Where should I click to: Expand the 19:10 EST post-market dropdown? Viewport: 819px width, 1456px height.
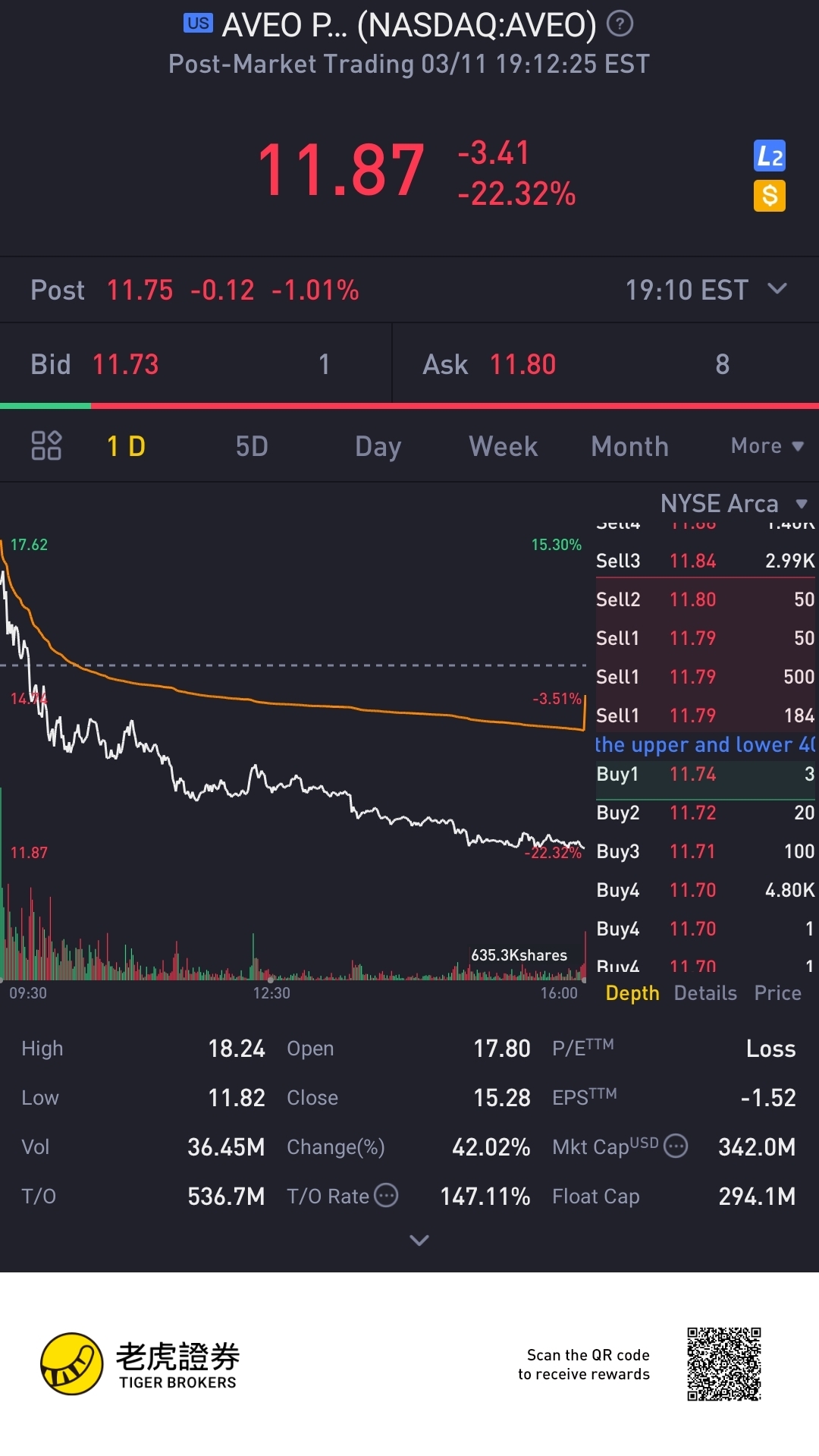pyautogui.click(x=706, y=290)
